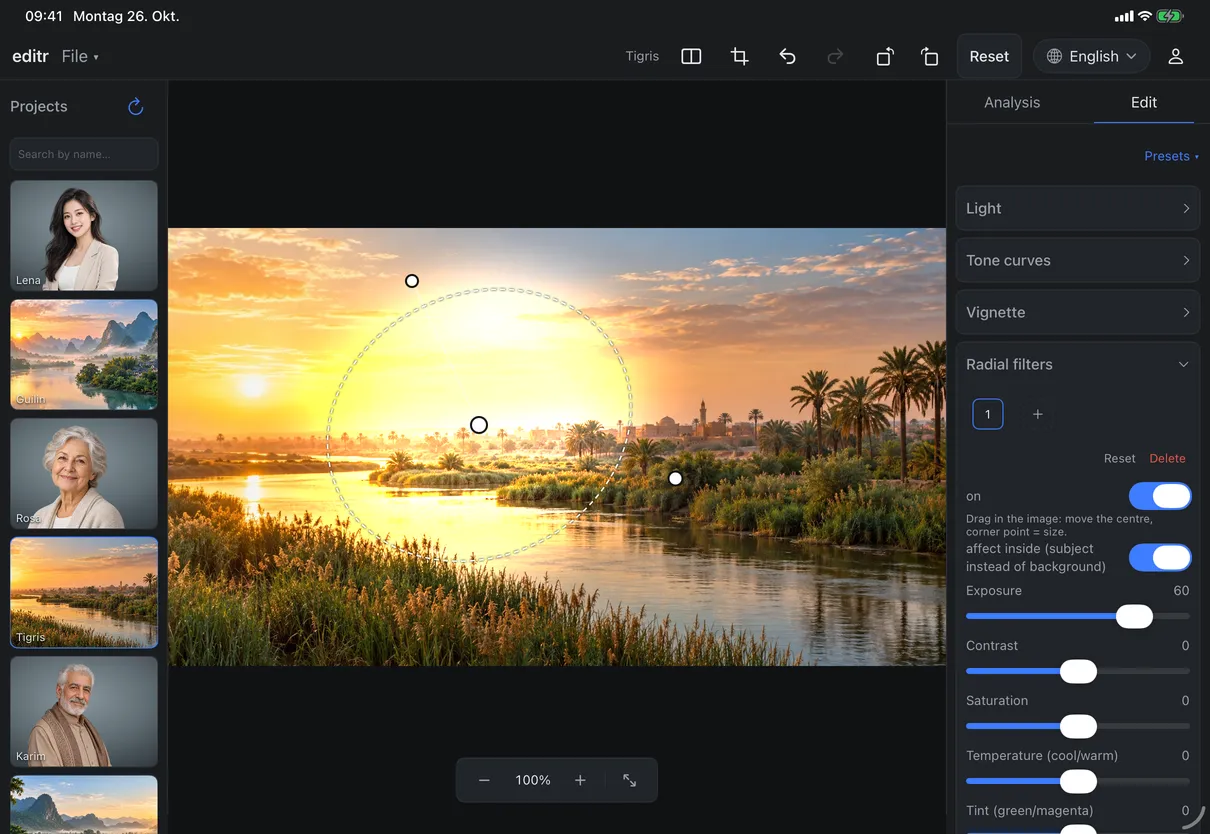The image size is (1210, 834).
Task: Switch to the Edit tab
Action: [1144, 102]
